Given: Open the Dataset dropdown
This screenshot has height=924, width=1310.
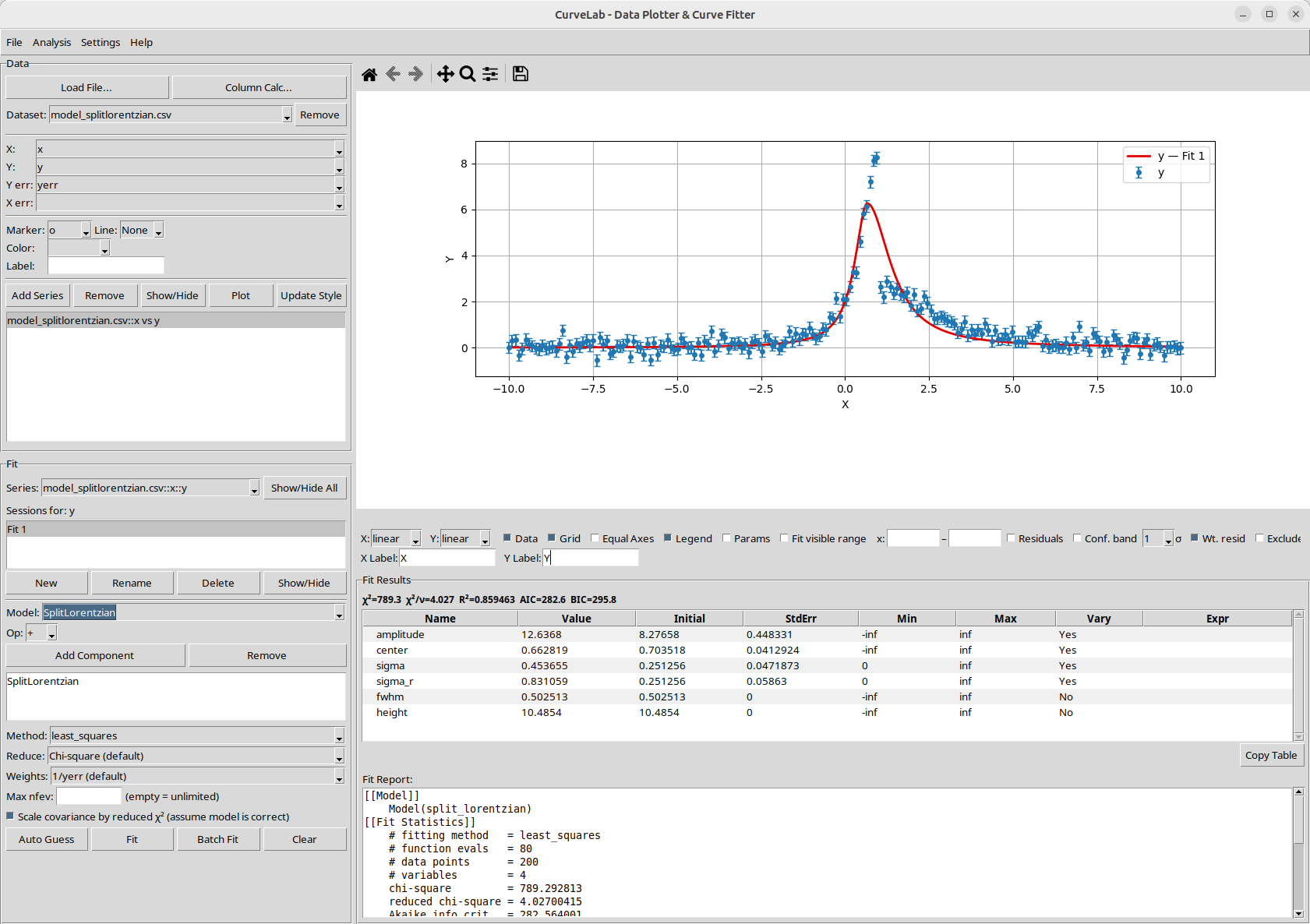Looking at the screenshot, I should (287, 115).
